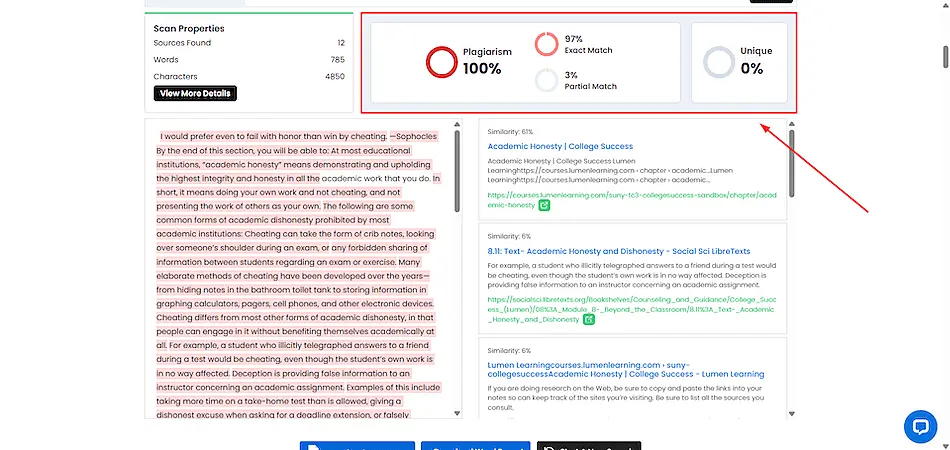Viewport: 950px width, 450px height.
Task: Follow the green courses.lumenlearning.com URL link
Action: pos(631,200)
